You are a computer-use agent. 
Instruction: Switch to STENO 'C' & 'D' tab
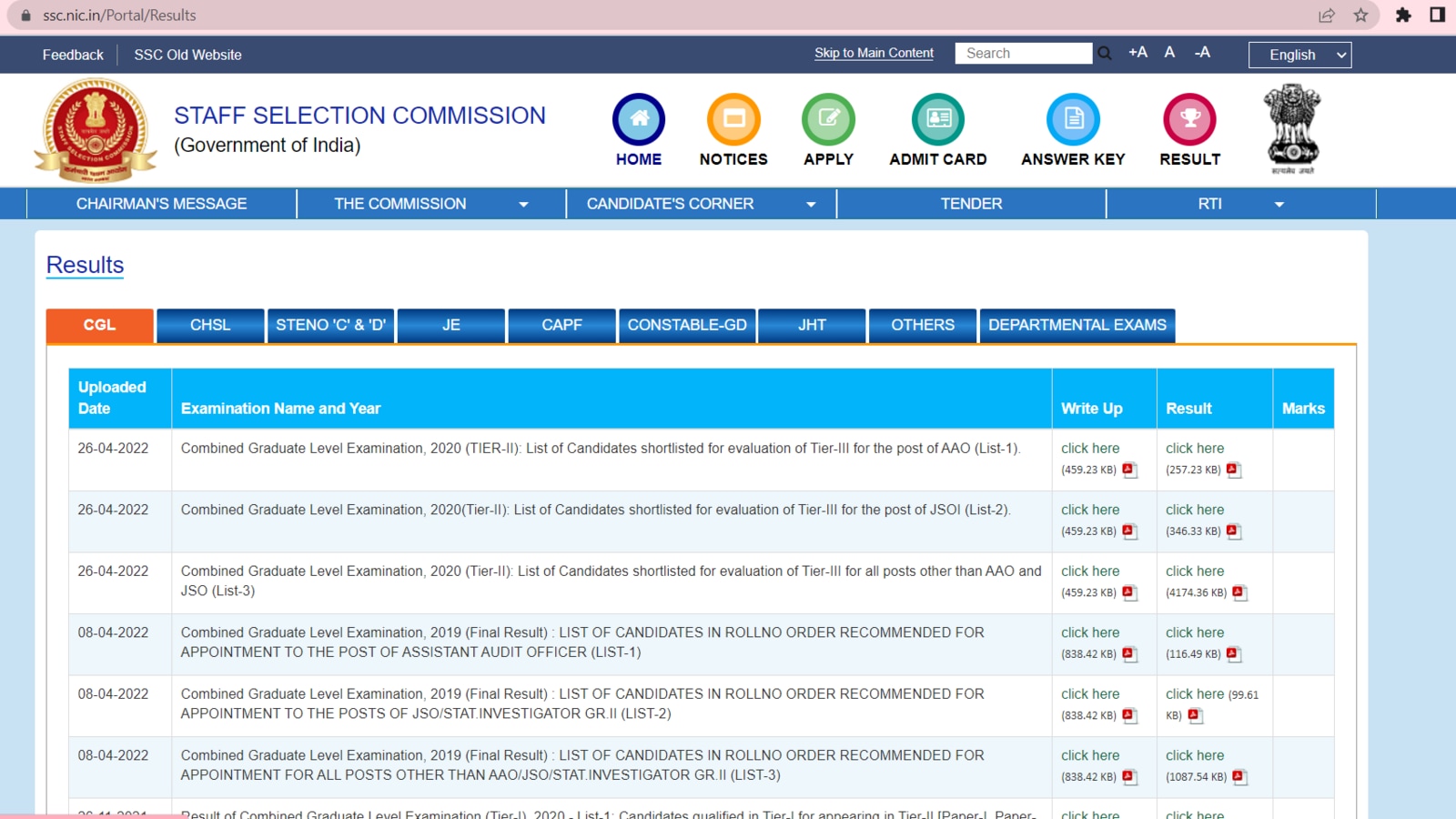point(331,326)
